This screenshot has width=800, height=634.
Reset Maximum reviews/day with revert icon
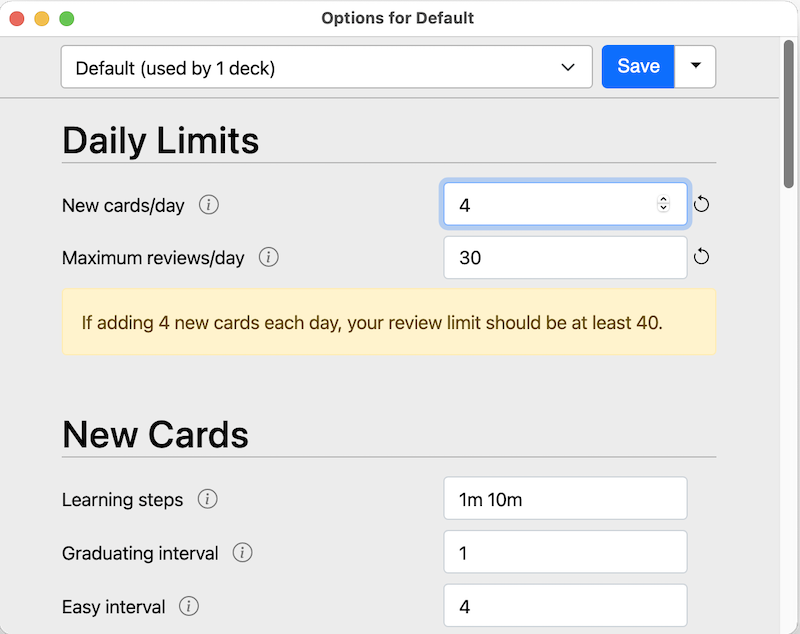(x=701, y=257)
